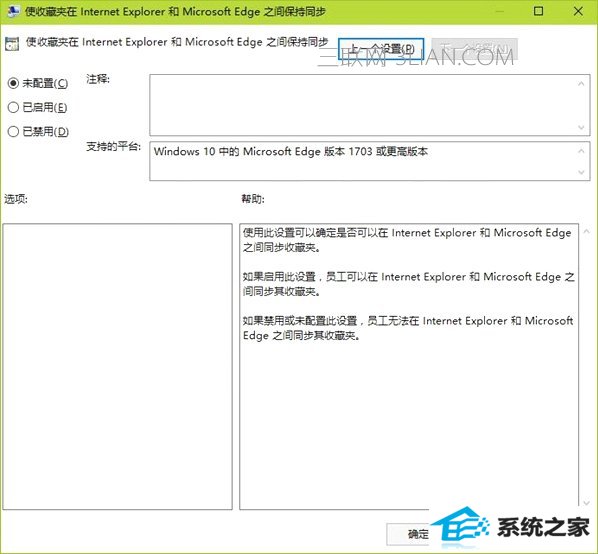Screen dimensions: 598x554
Task: Click inside the 注释 comment text box
Action: pos(363,105)
